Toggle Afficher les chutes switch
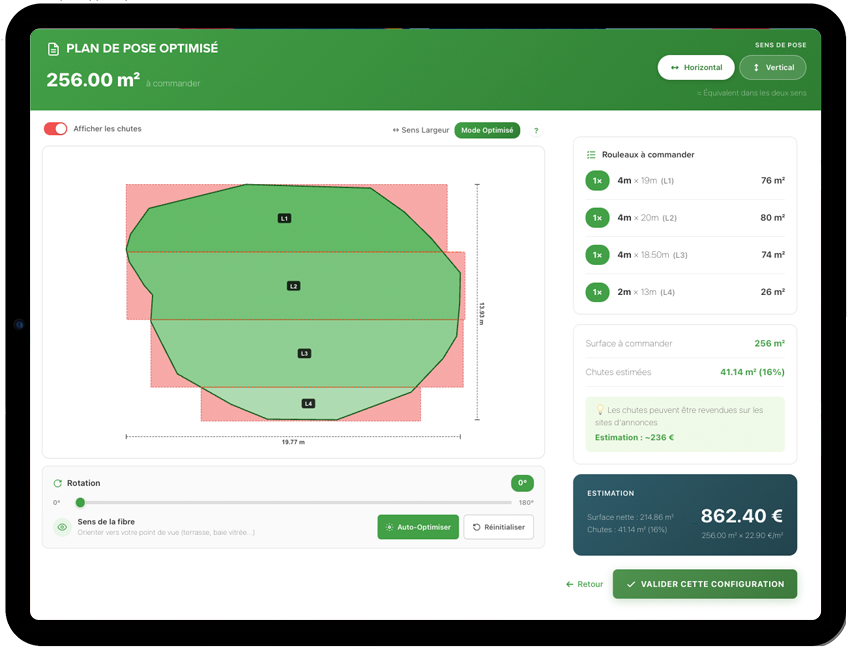 56,128
